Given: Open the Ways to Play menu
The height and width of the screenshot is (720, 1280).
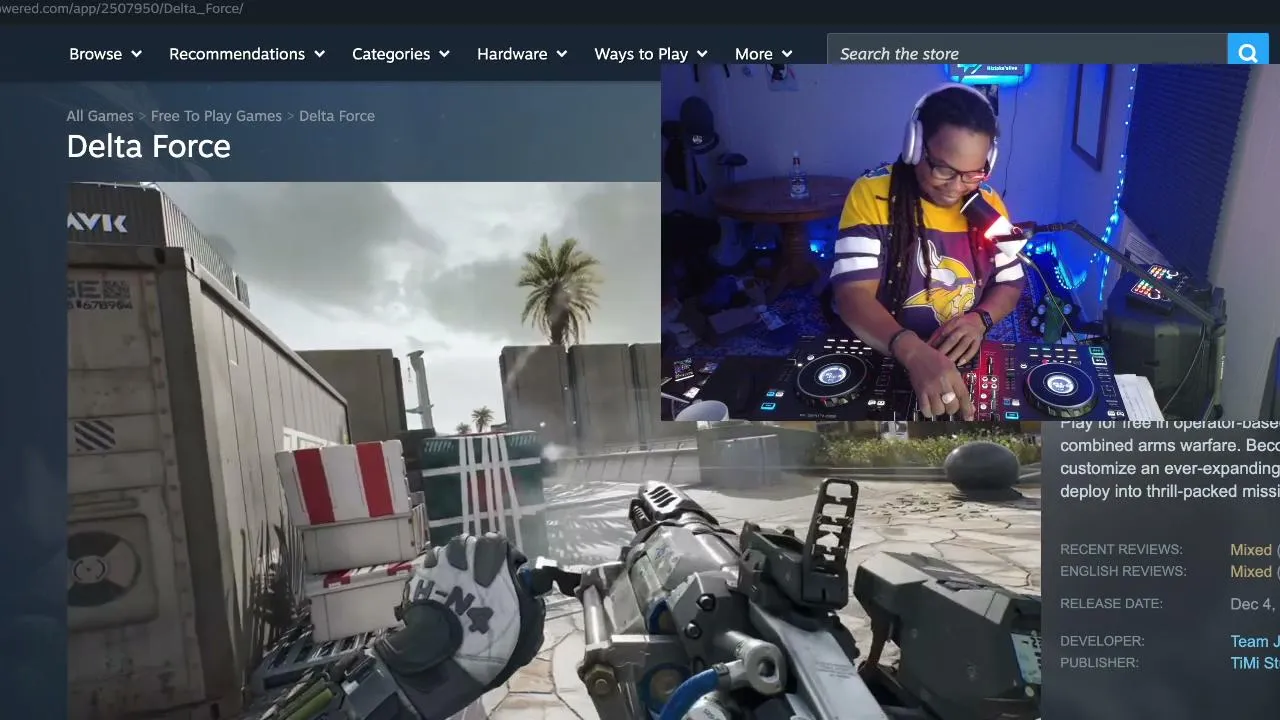Looking at the screenshot, I should coord(651,54).
